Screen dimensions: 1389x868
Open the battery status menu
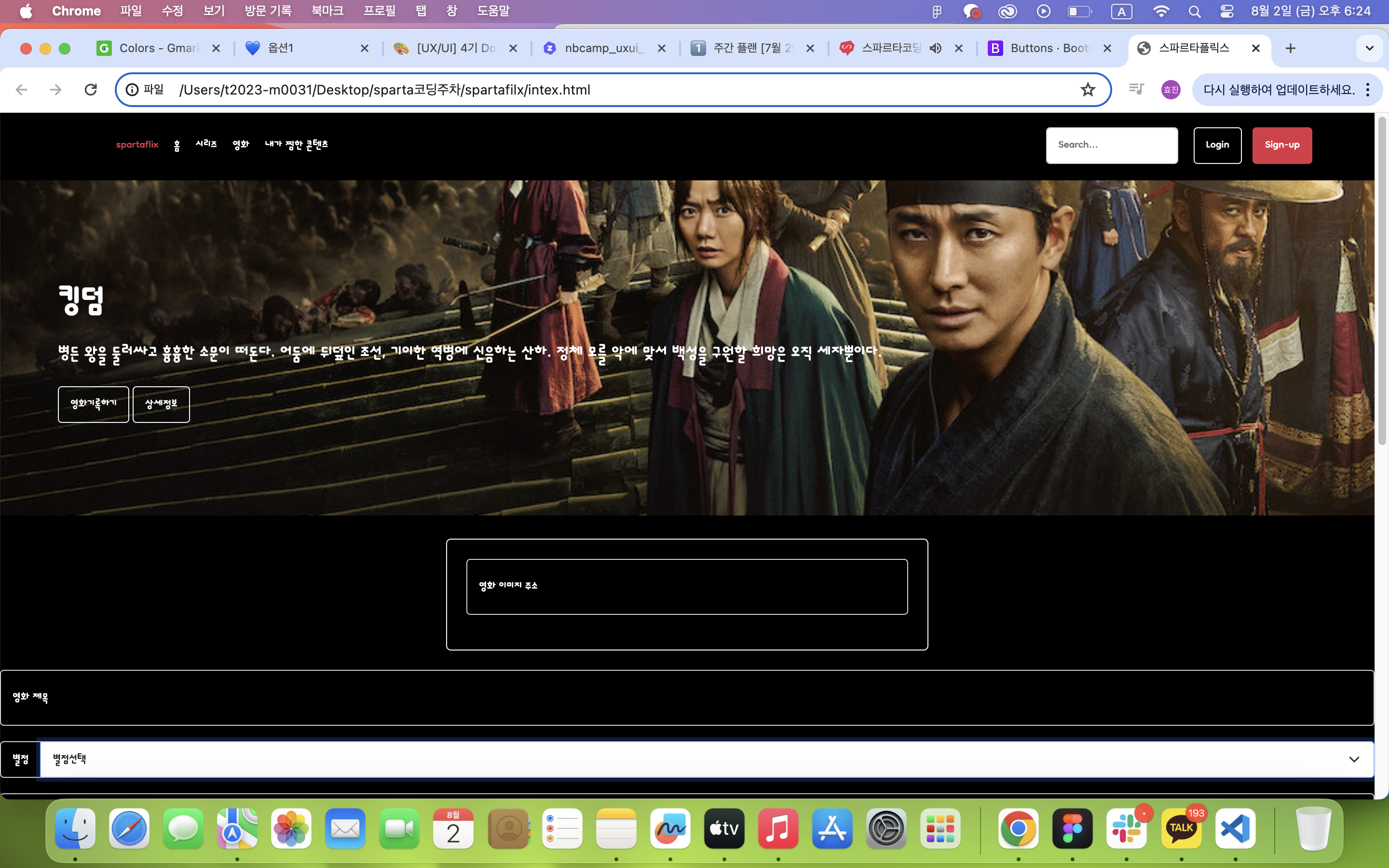(x=1079, y=12)
